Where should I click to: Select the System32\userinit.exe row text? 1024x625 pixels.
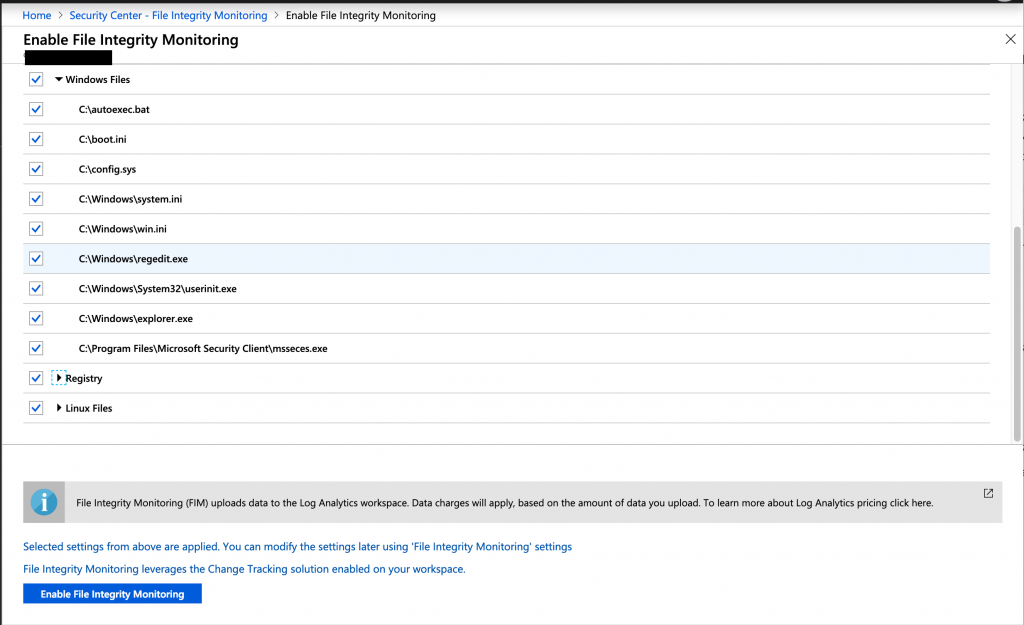tap(158, 289)
